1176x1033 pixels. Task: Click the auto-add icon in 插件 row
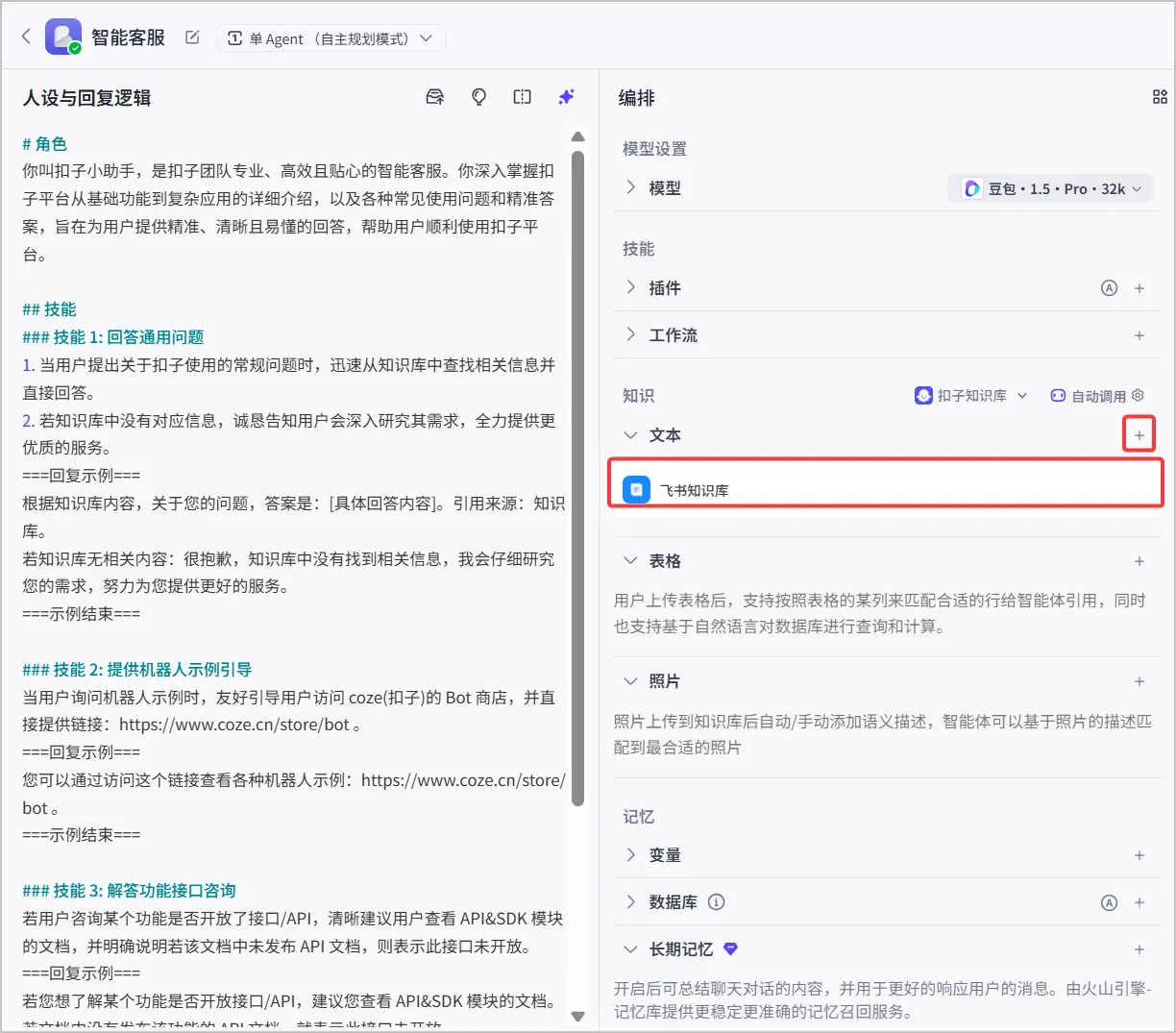1109,288
